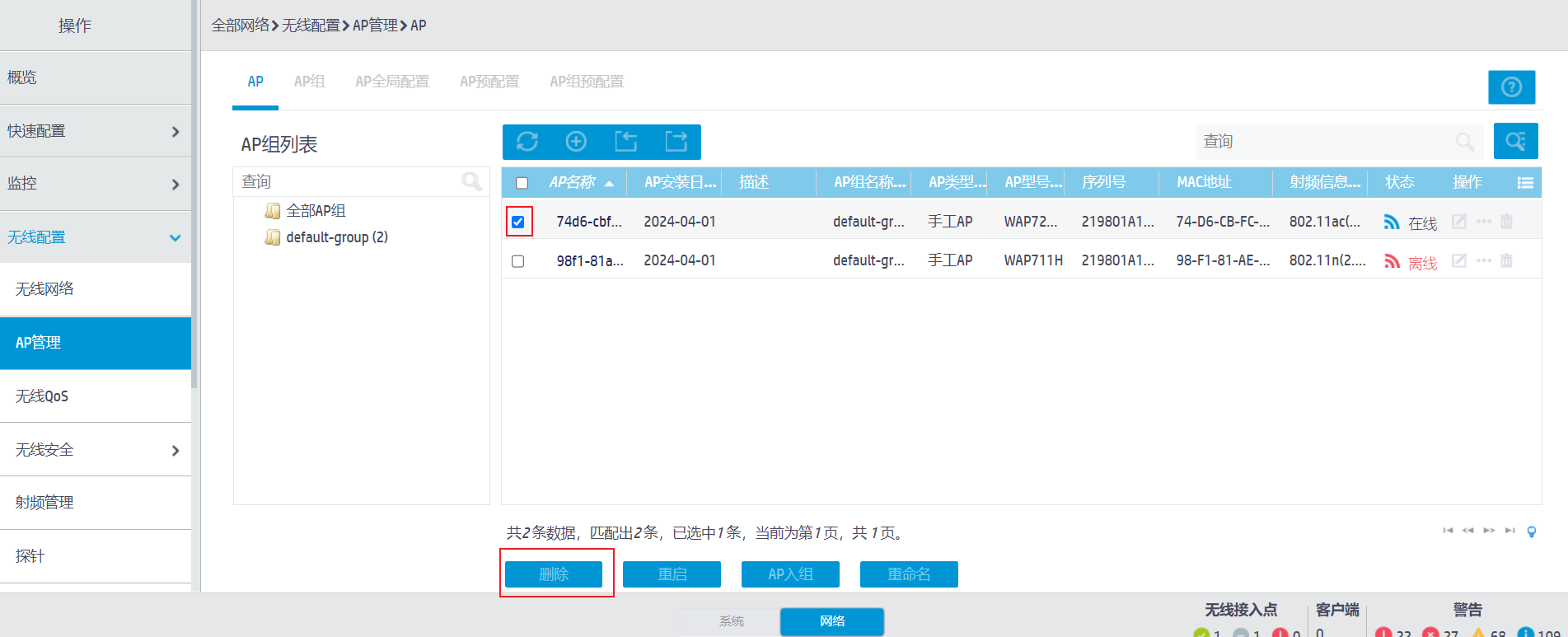Image resolution: width=1568 pixels, height=637 pixels.
Task: Click the 全部网络 breadcrumb link
Action: tap(241, 26)
